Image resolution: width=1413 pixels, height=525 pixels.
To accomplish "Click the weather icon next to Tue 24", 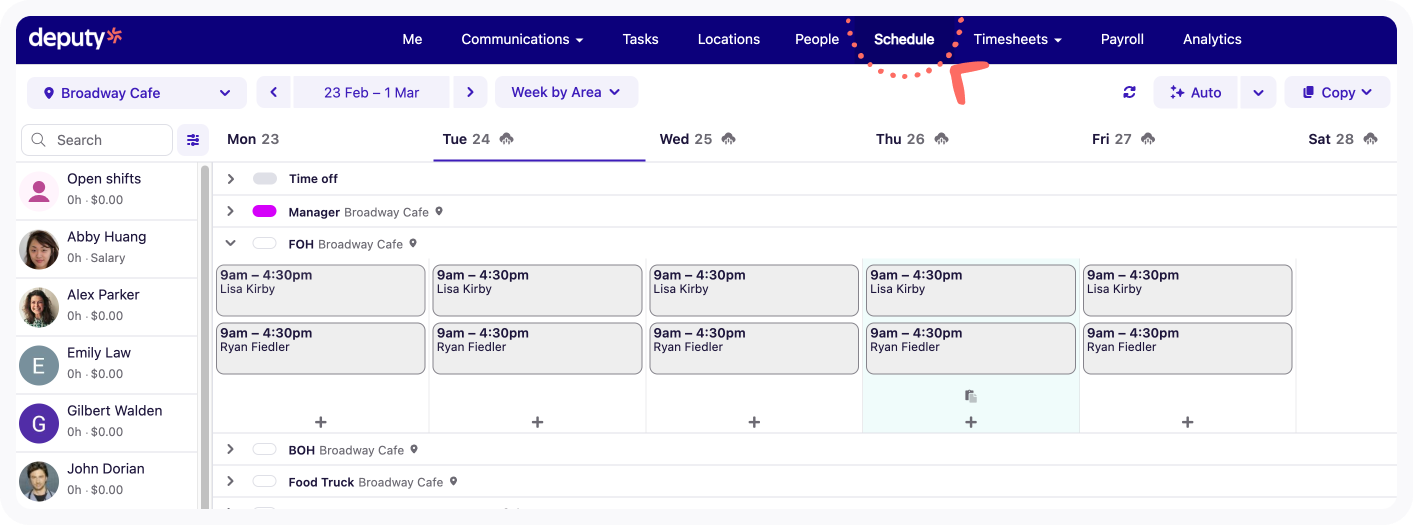I will point(507,139).
